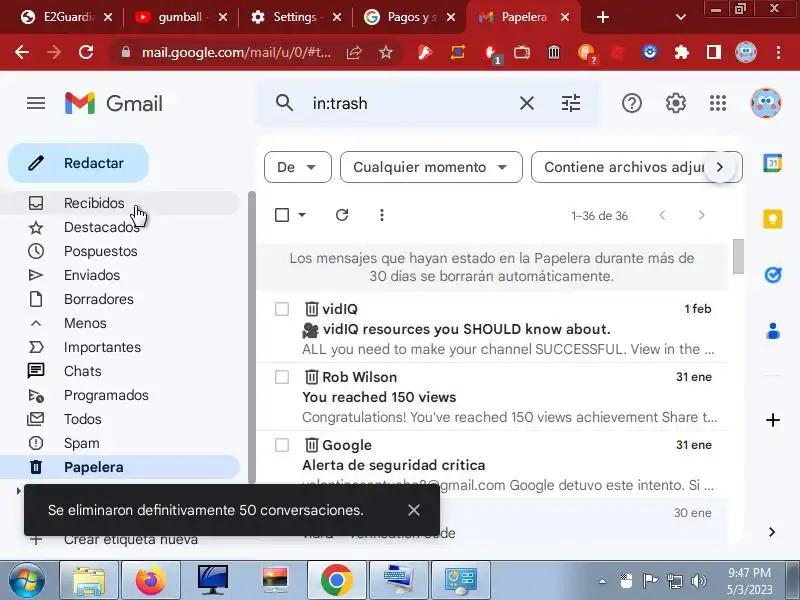Image resolution: width=800 pixels, height=600 pixels.
Task: Open Firefox from the taskbar
Action: (151, 581)
